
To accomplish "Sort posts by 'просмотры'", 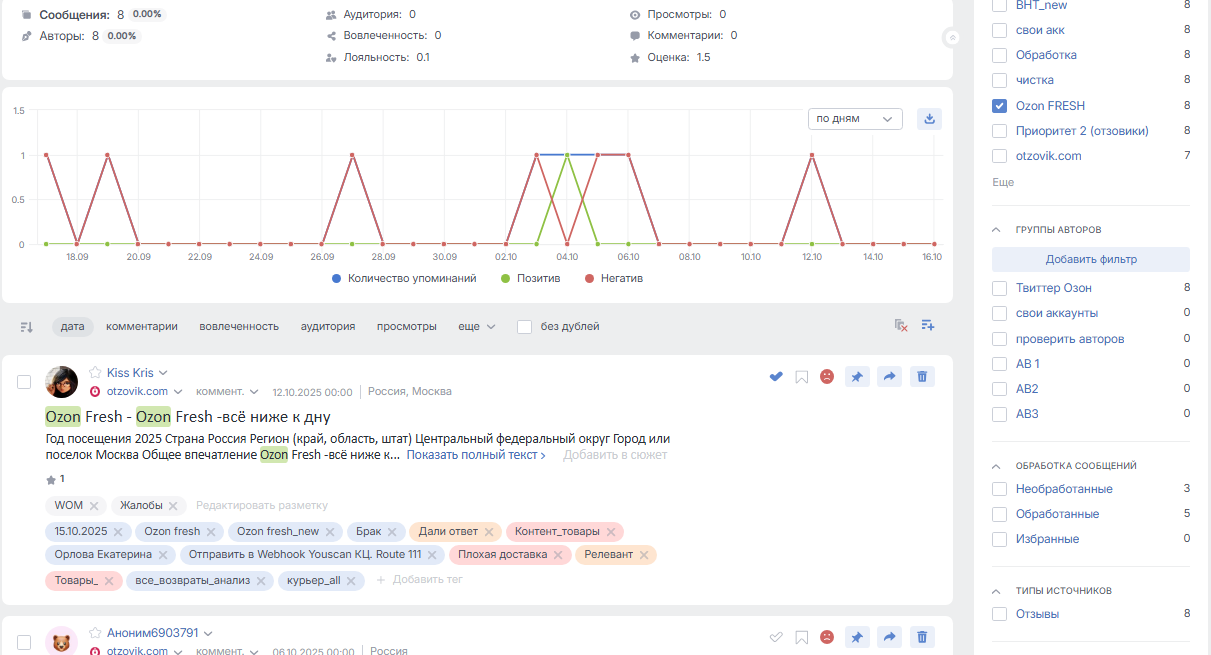I will 407,326.
